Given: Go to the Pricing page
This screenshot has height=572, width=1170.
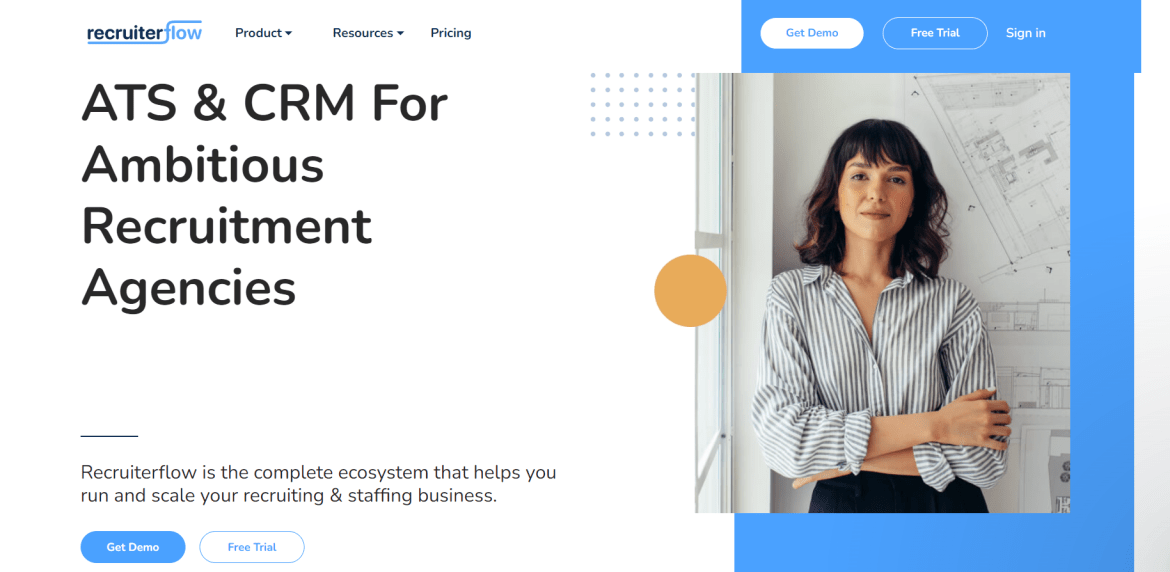Looking at the screenshot, I should tap(451, 33).
